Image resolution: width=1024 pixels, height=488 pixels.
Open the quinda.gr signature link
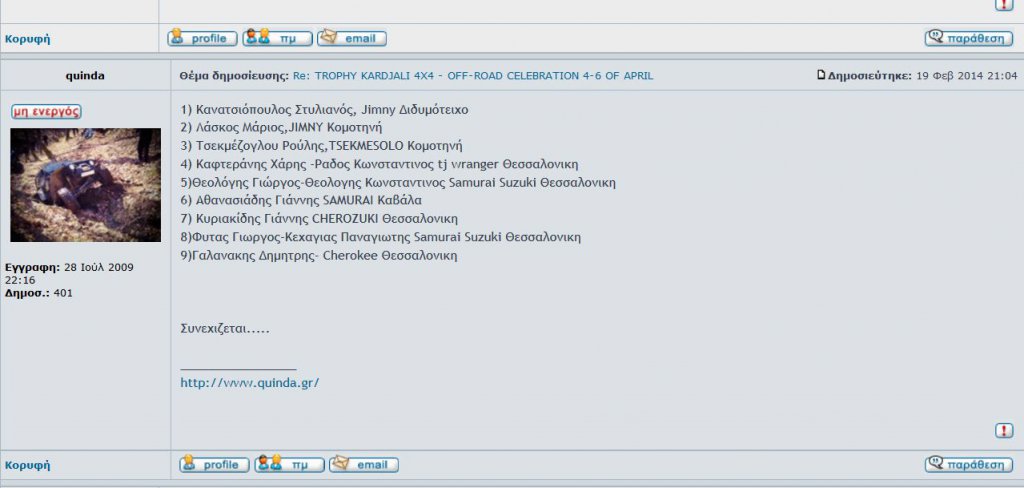click(249, 383)
